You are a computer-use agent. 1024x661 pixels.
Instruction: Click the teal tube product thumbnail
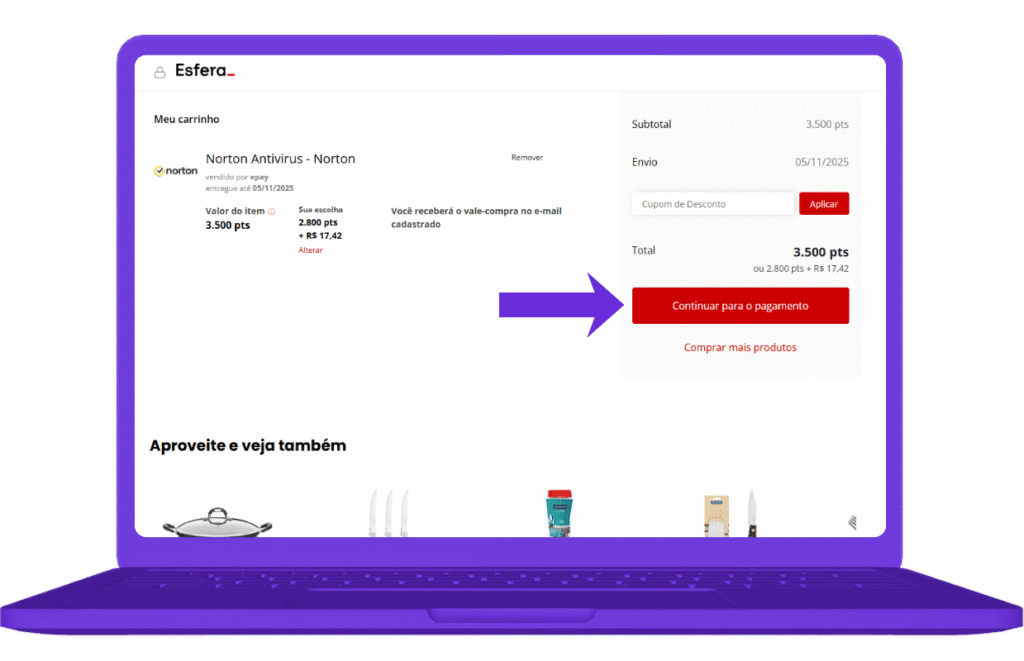click(557, 510)
